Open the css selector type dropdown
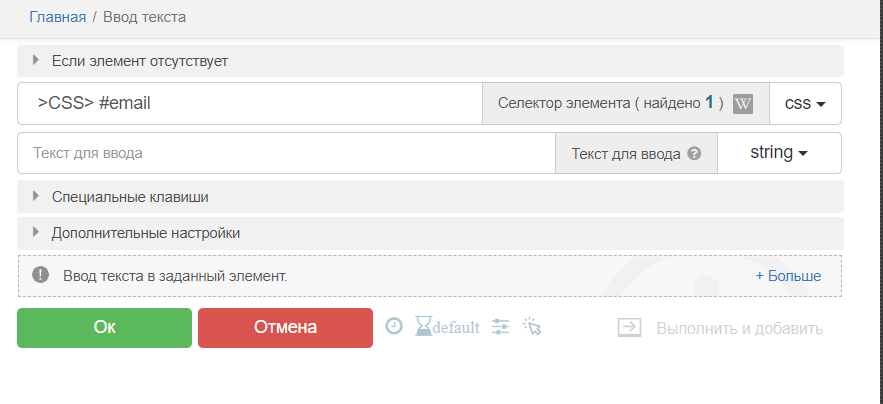The image size is (883, 404). click(x=804, y=103)
